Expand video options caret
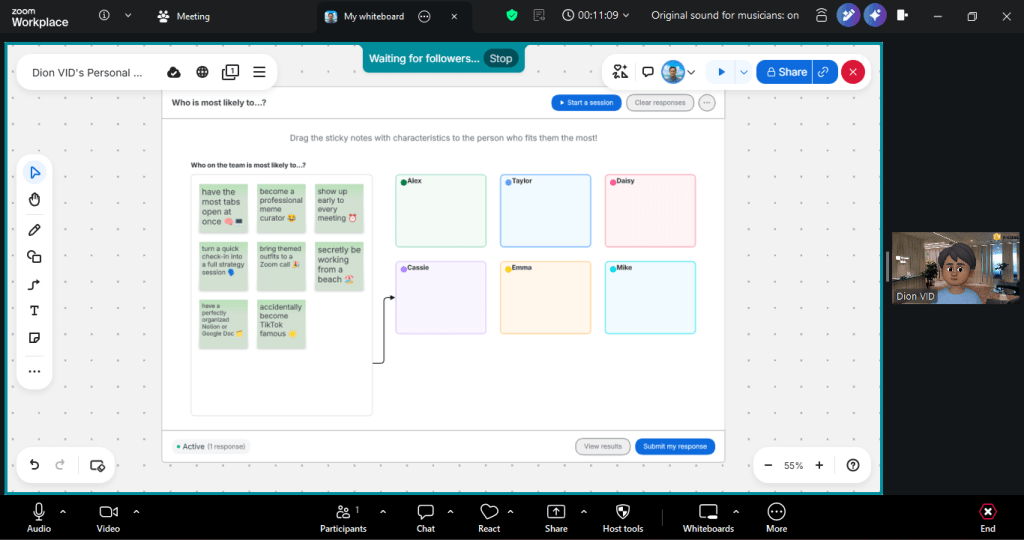The height and width of the screenshot is (540, 1024). [136, 512]
